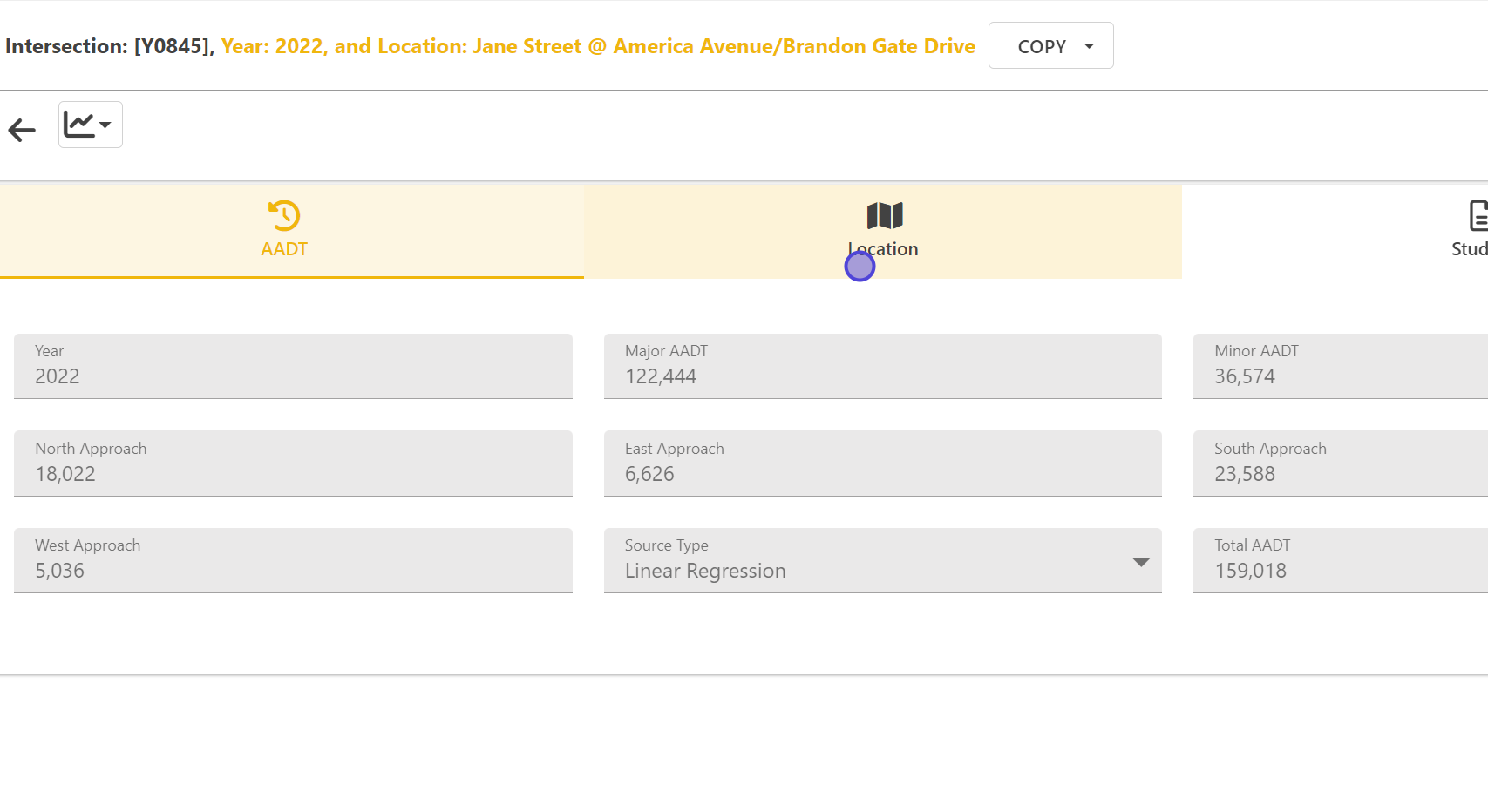
Task: Select the Major AADT field
Action: coord(882,367)
